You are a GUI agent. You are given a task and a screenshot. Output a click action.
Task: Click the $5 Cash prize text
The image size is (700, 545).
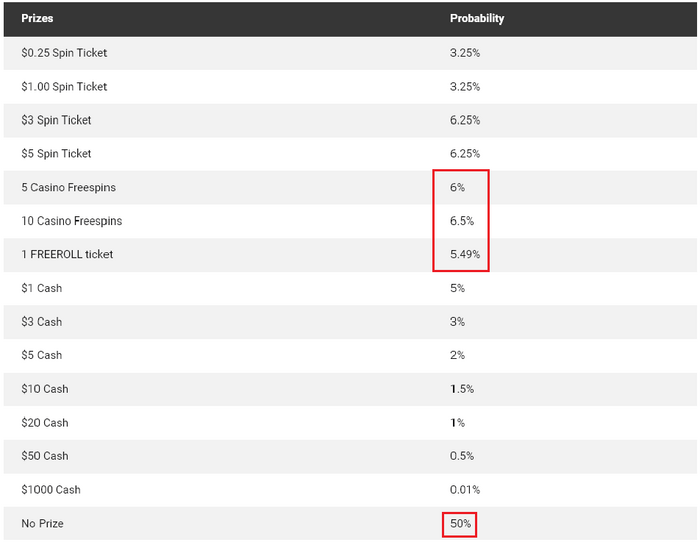coord(42,355)
